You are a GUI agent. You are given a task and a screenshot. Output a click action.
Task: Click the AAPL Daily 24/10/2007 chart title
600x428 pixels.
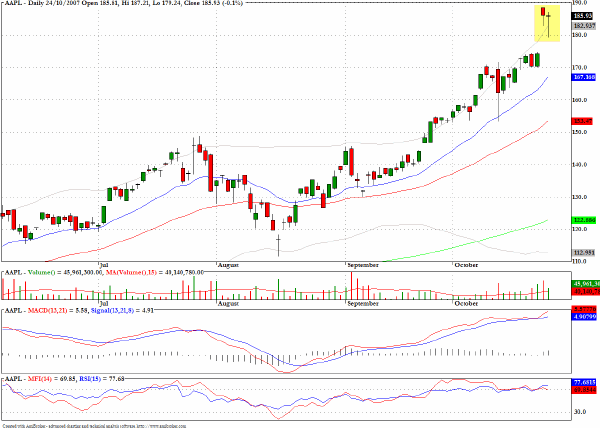point(122,3)
